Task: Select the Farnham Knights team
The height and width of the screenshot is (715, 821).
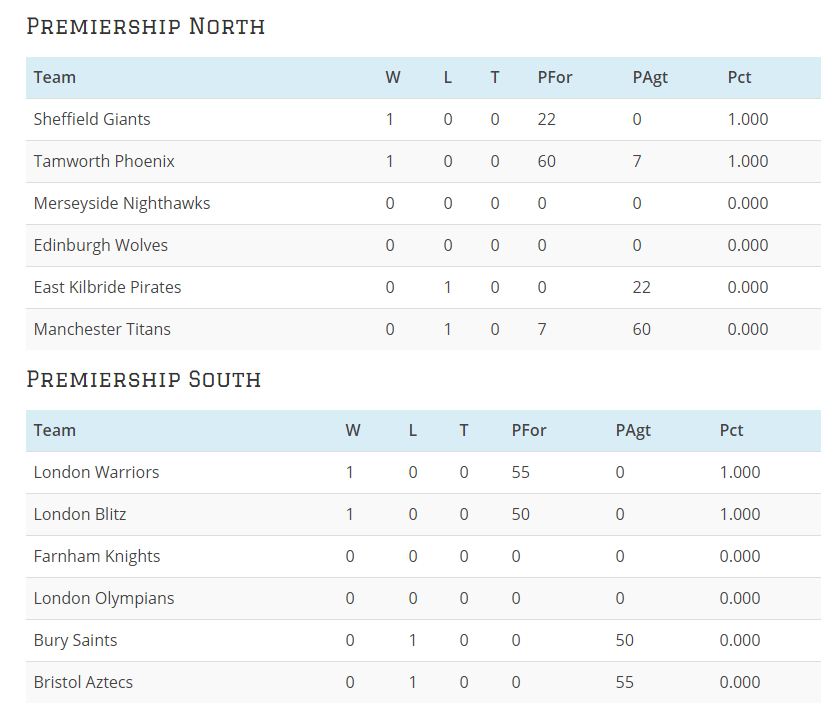Action: 97,556
